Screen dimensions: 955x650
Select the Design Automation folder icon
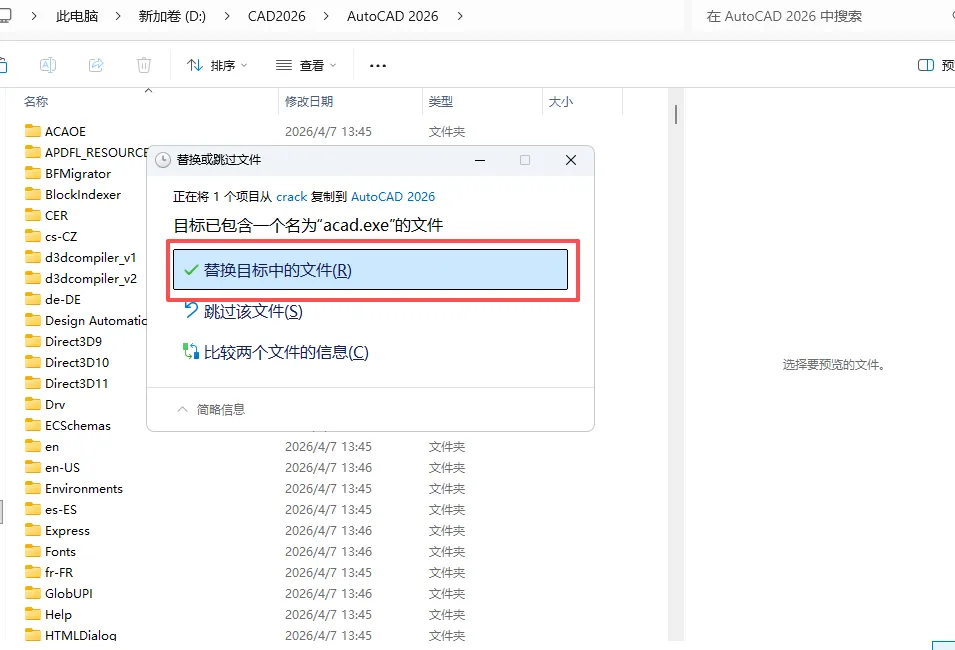(33, 320)
